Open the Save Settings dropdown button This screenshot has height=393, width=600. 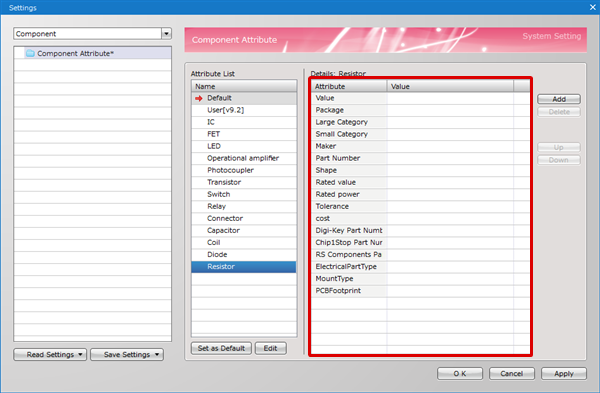click(127, 355)
